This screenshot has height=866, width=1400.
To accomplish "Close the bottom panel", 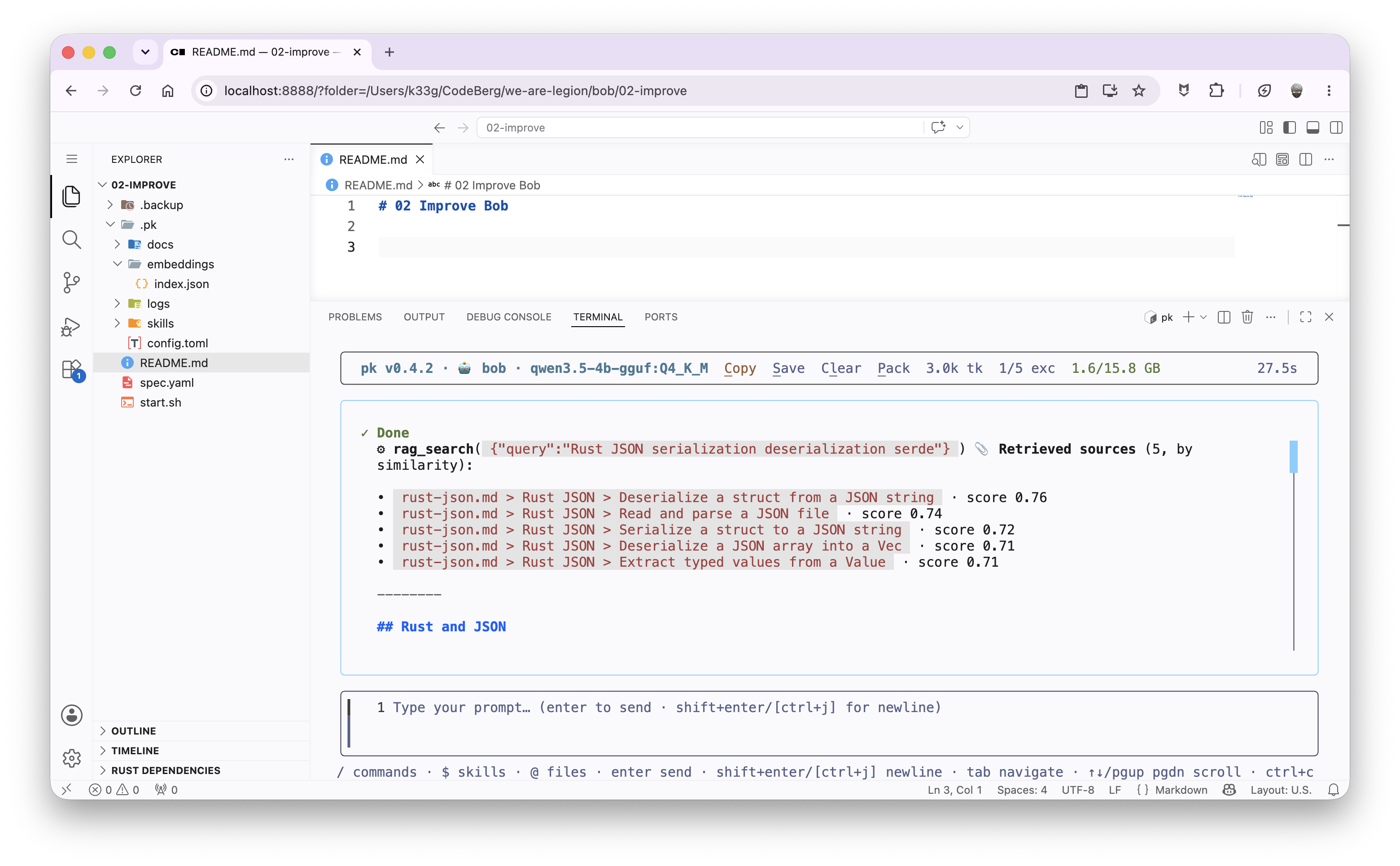I will (x=1329, y=317).
